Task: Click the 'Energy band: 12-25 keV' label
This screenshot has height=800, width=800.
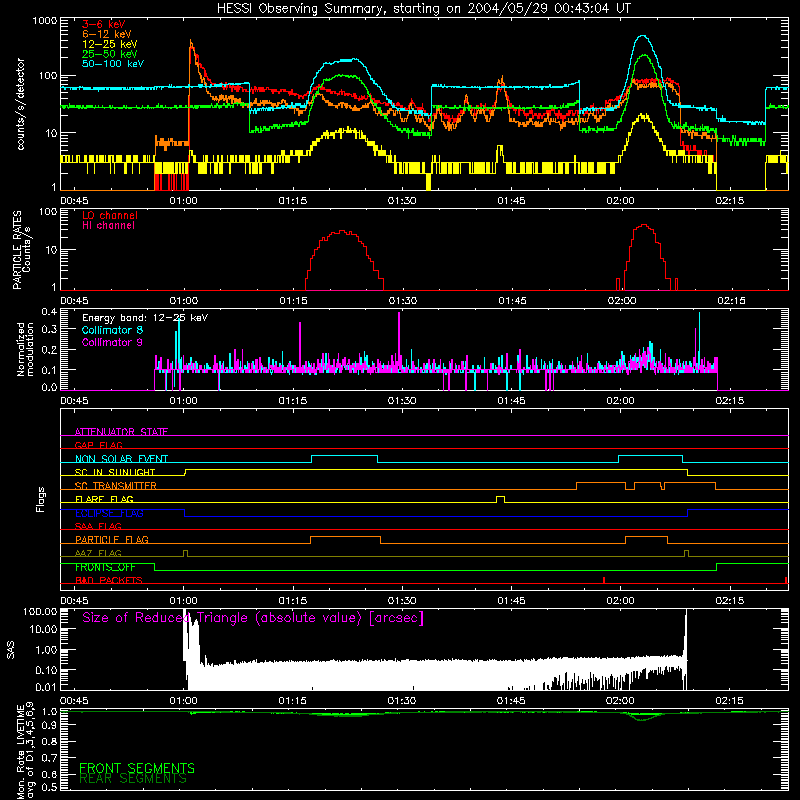Action: (x=144, y=318)
